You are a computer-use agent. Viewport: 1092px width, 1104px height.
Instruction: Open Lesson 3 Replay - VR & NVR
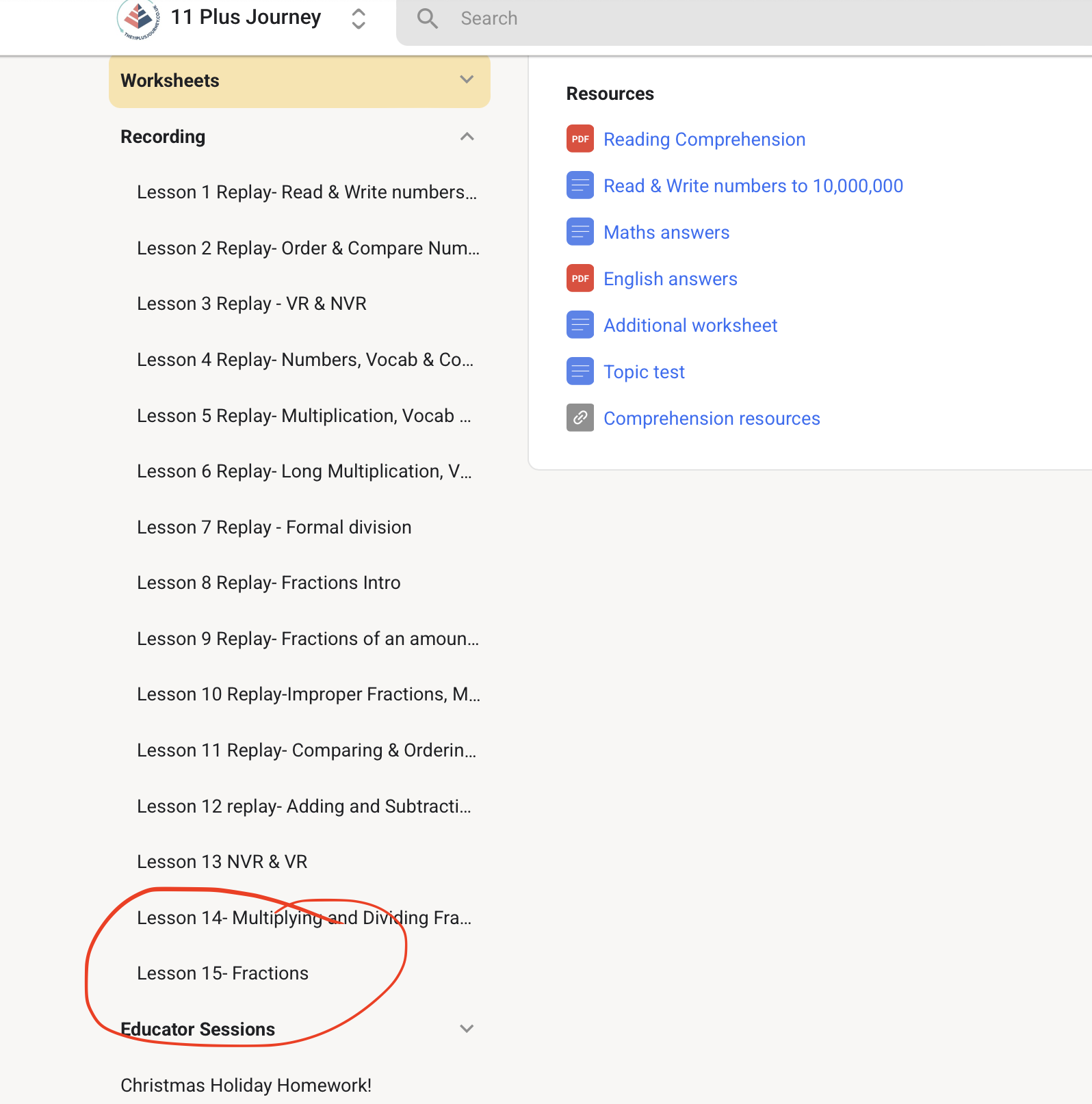pos(251,304)
